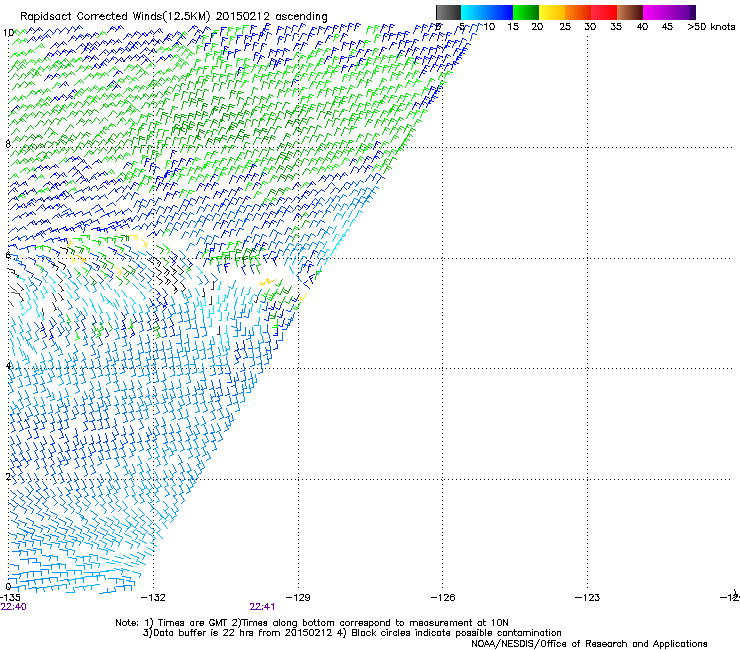This screenshot has width=740, height=650.
Task: Click the purple time label 22:41
Action: (x=262, y=607)
